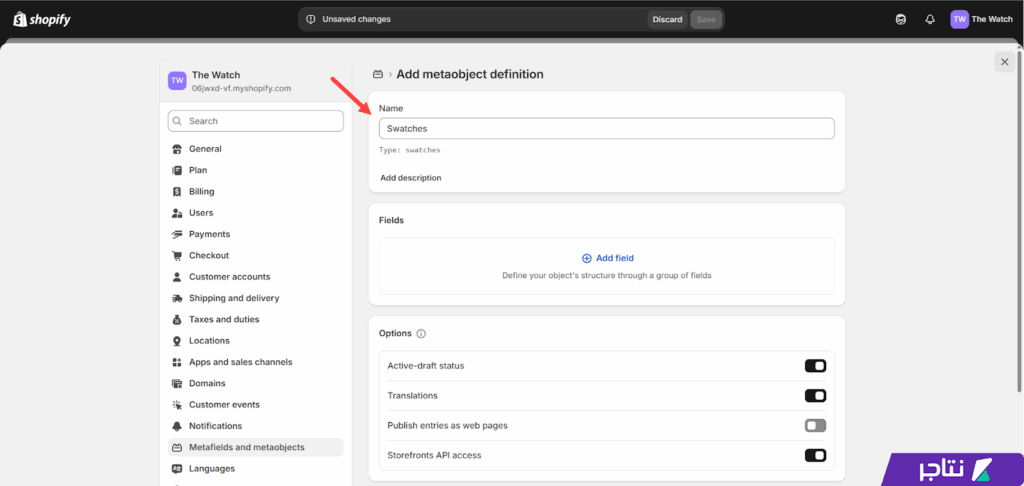Open The Watch account menu
The image size is (1024, 486).
click(981, 19)
